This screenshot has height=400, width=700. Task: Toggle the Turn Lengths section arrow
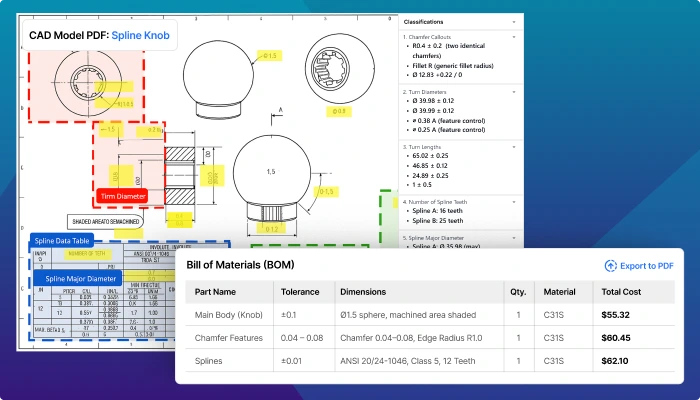point(514,147)
